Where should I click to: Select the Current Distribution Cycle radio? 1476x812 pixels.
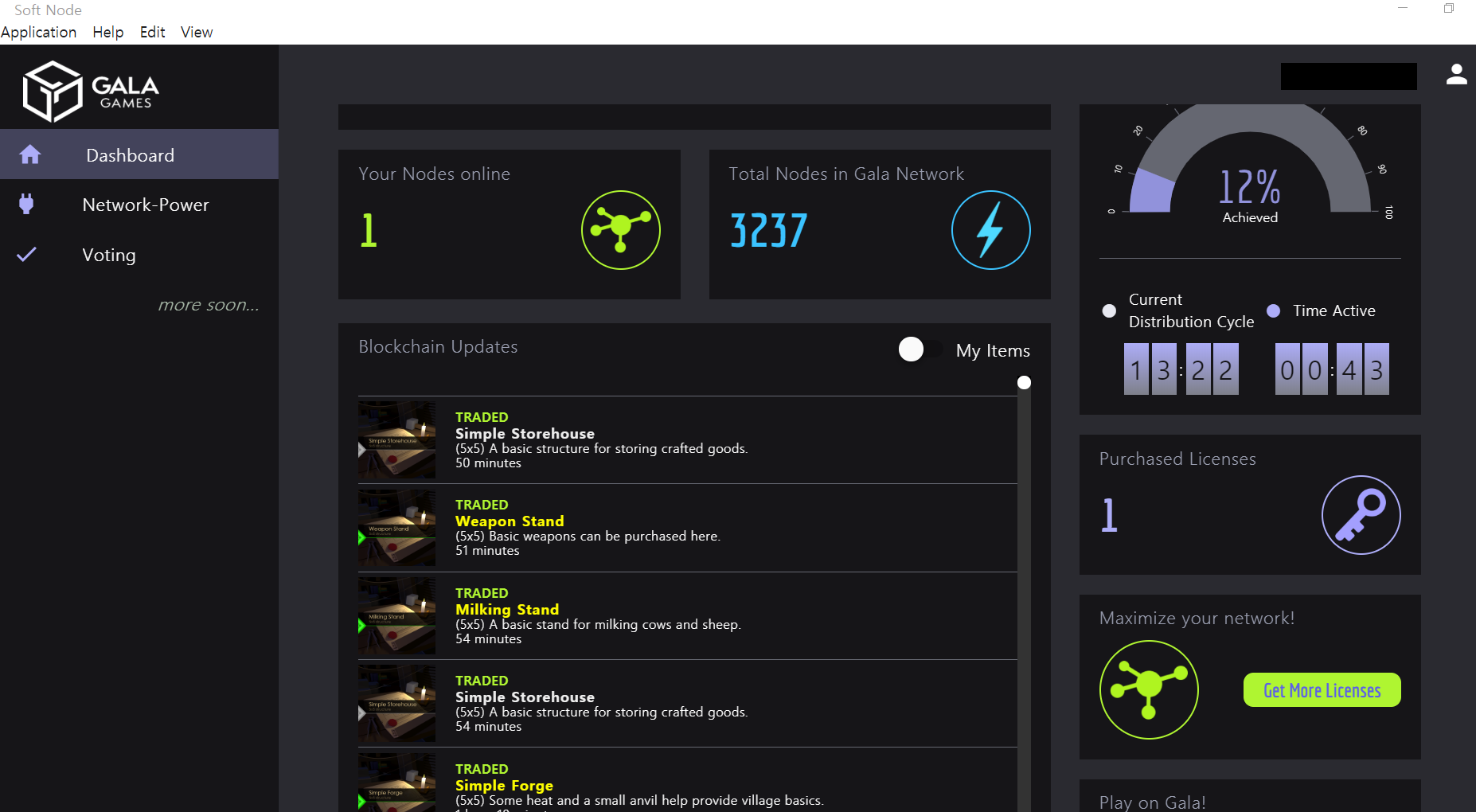tap(1109, 310)
